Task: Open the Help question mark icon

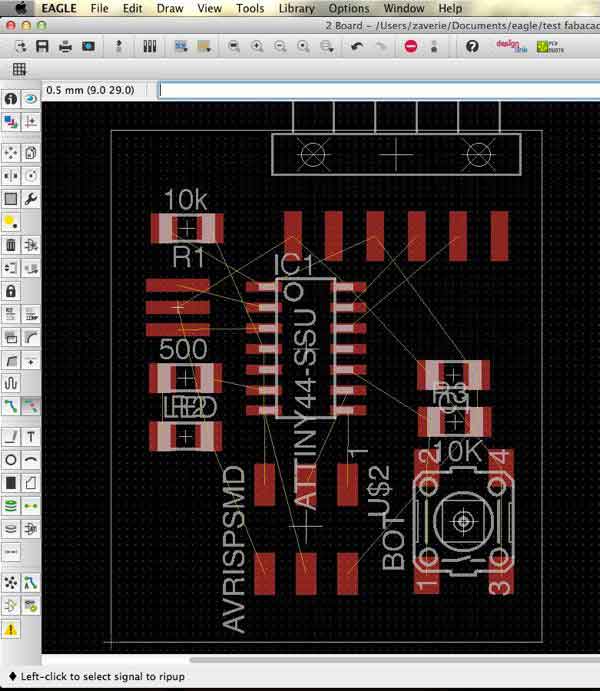Action: (472, 46)
